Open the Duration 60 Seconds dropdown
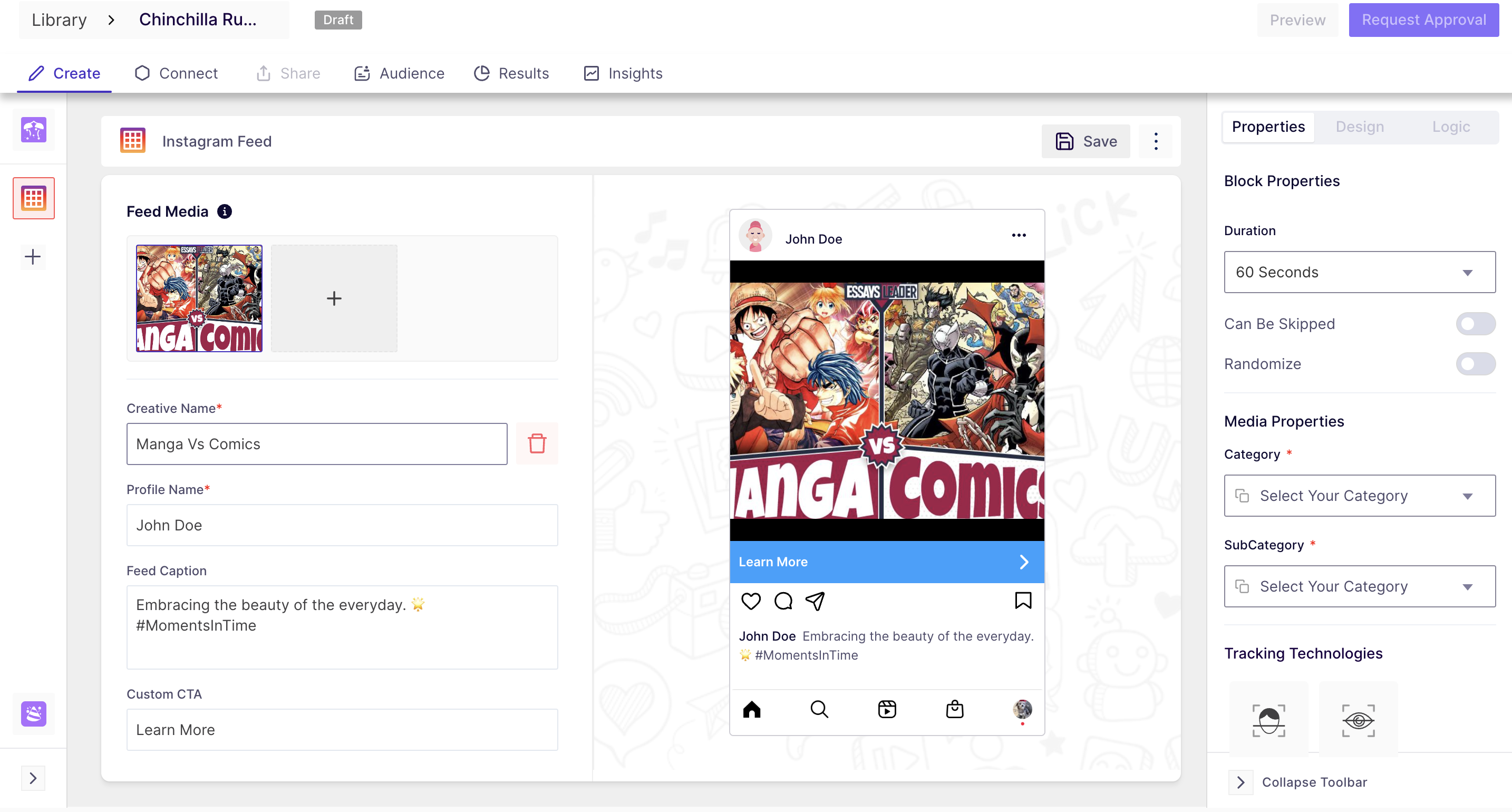 point(1360,272)
